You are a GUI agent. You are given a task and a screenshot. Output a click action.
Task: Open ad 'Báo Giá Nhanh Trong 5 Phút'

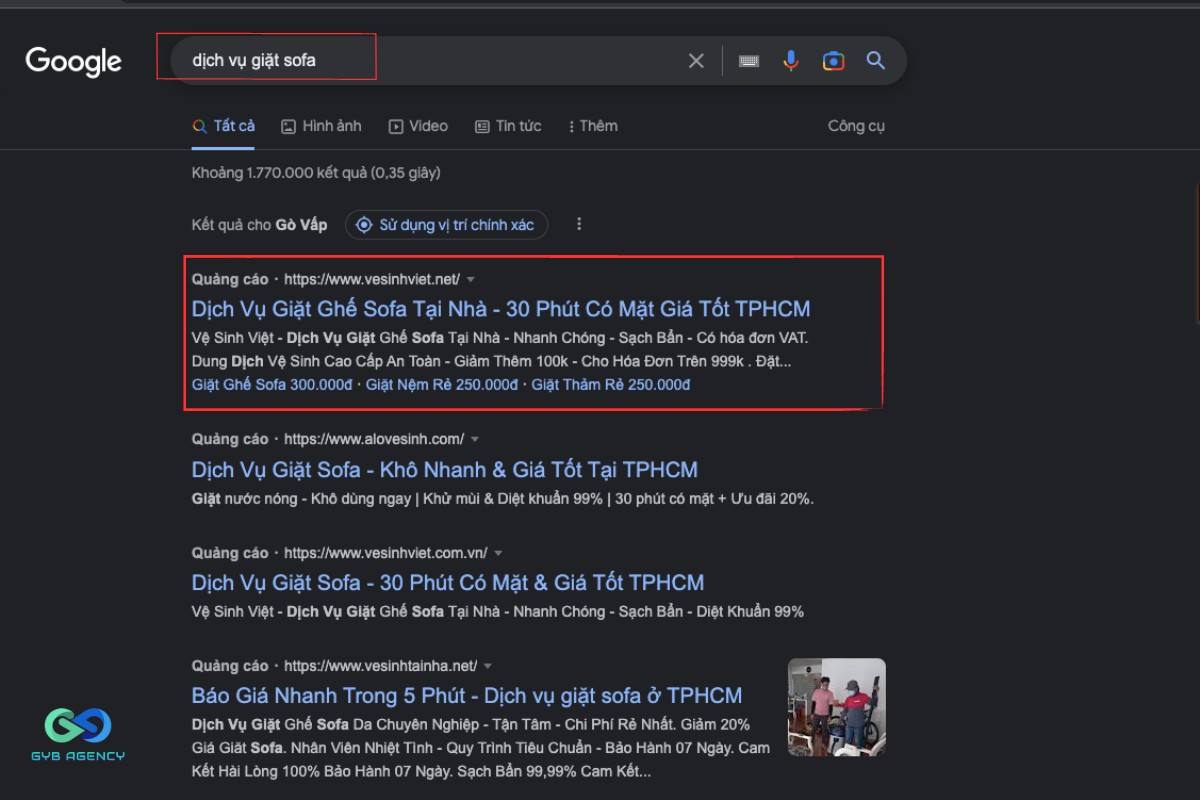click(x=467, y=696)
